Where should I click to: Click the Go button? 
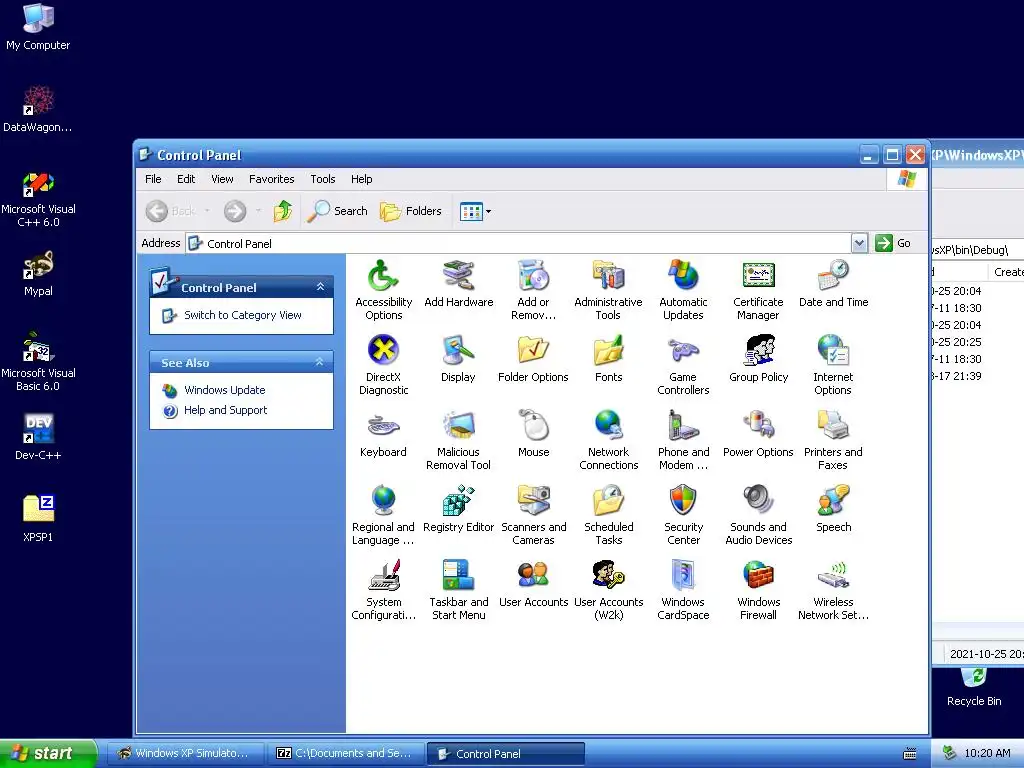(893, 244)
